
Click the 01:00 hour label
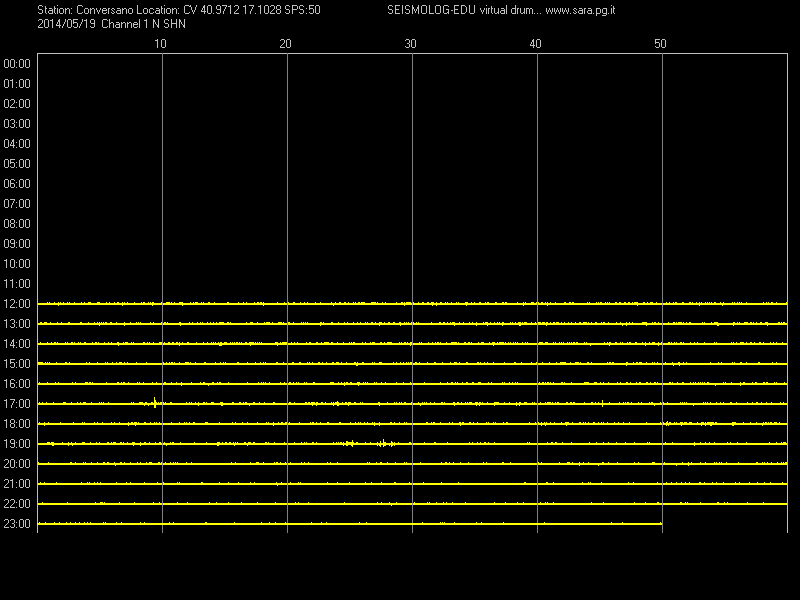(17, 84)
